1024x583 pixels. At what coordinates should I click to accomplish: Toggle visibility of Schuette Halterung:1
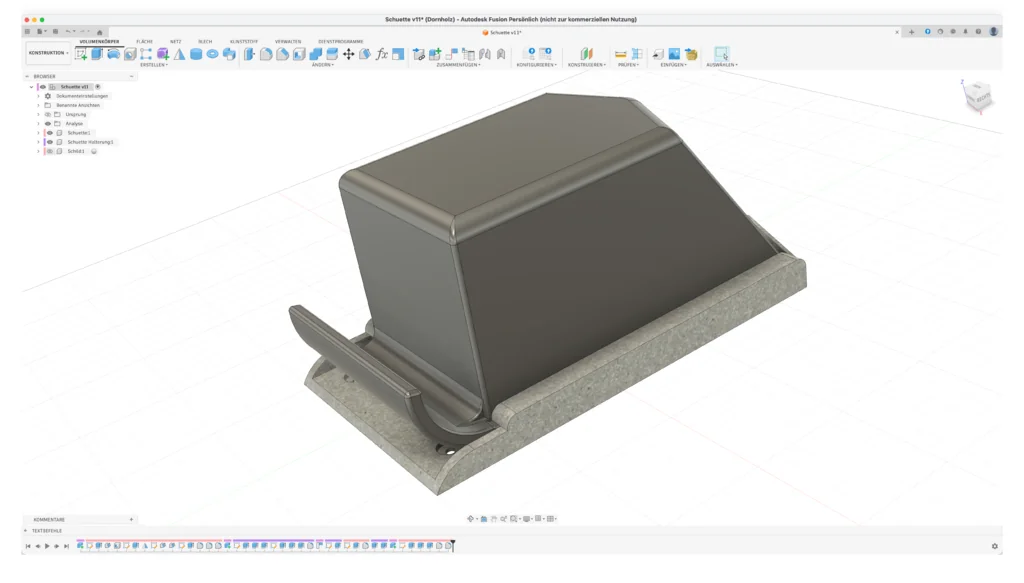(x=50, y=142)
